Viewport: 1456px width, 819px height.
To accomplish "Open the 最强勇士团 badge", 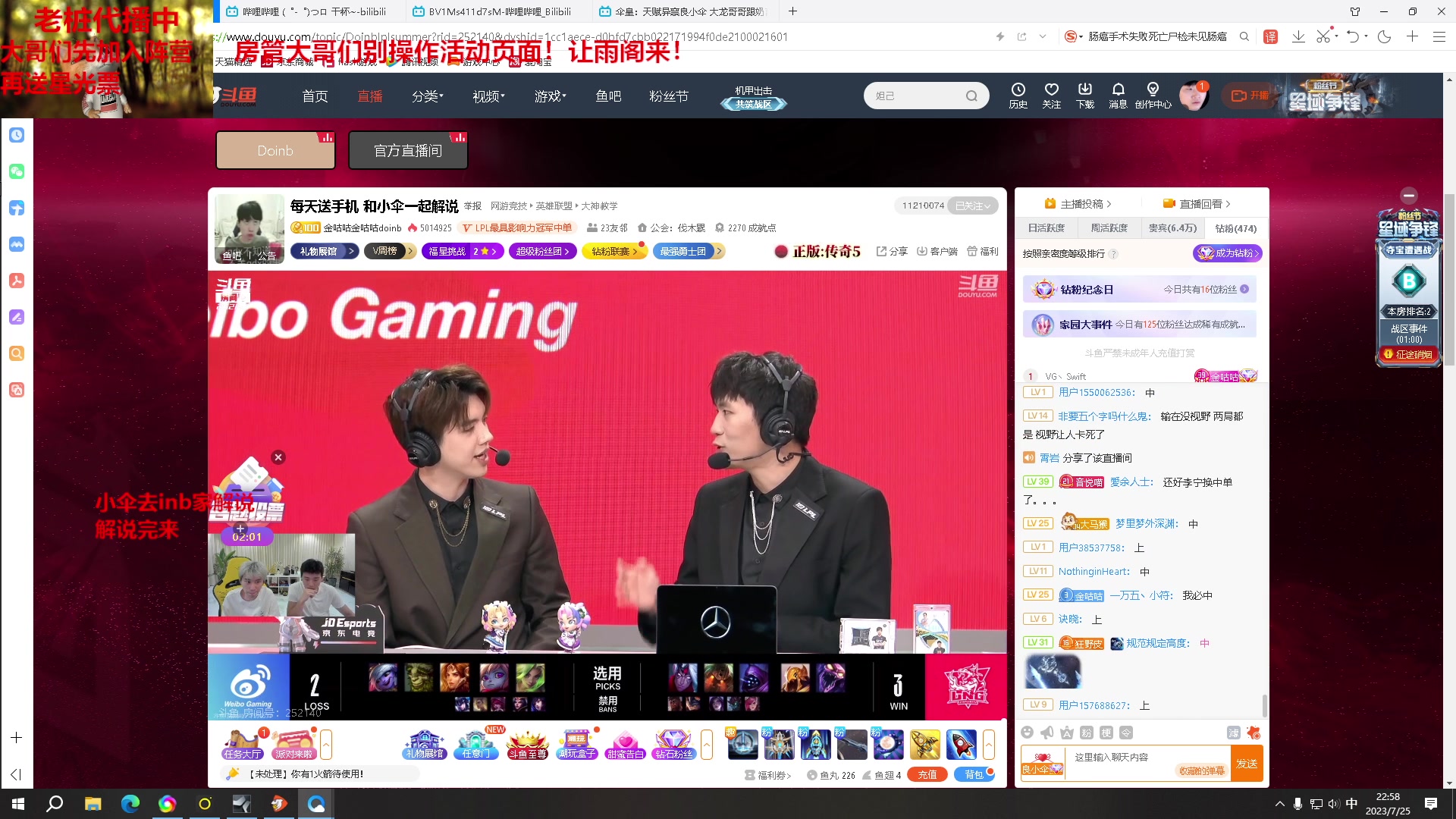I will (x=688, y=251).
